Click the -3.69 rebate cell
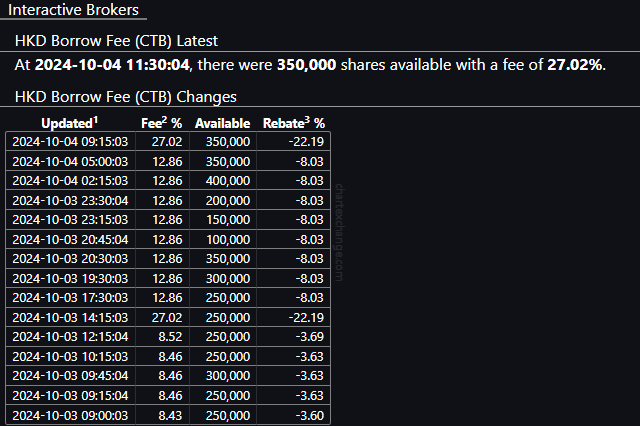 tap(310, 337)
